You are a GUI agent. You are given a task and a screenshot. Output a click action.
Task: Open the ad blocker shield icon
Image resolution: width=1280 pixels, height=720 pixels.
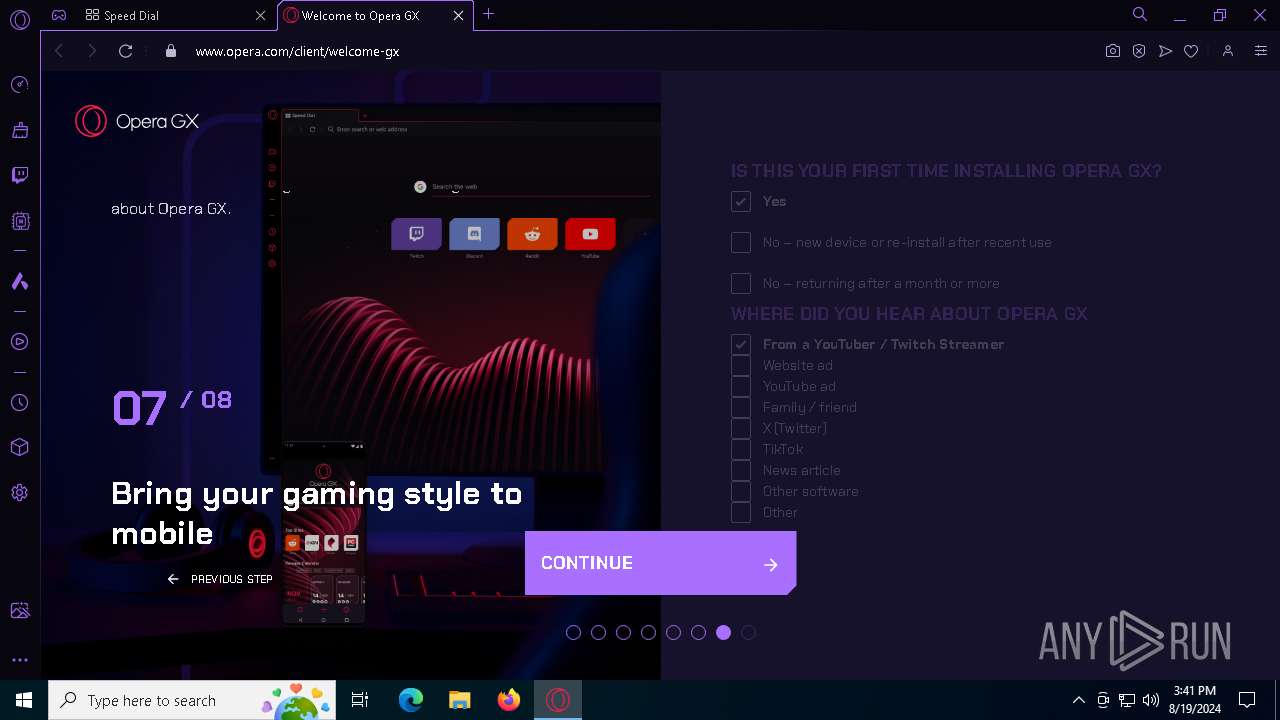[x=1139, y=51]
